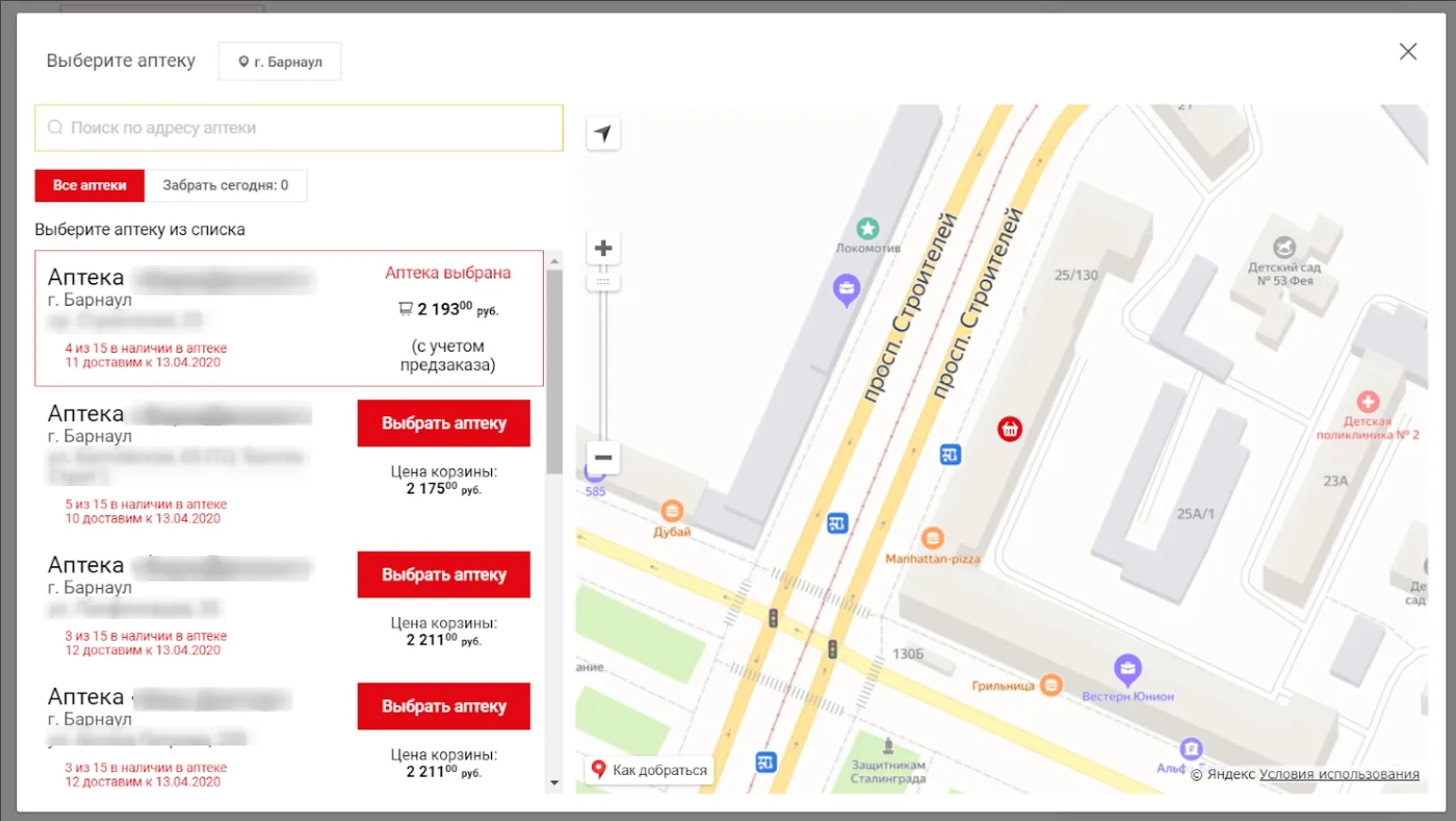
Task: Switch to Забрать сегодня: 0 tab
Action: pyautogui.click(x=225, y=186)
